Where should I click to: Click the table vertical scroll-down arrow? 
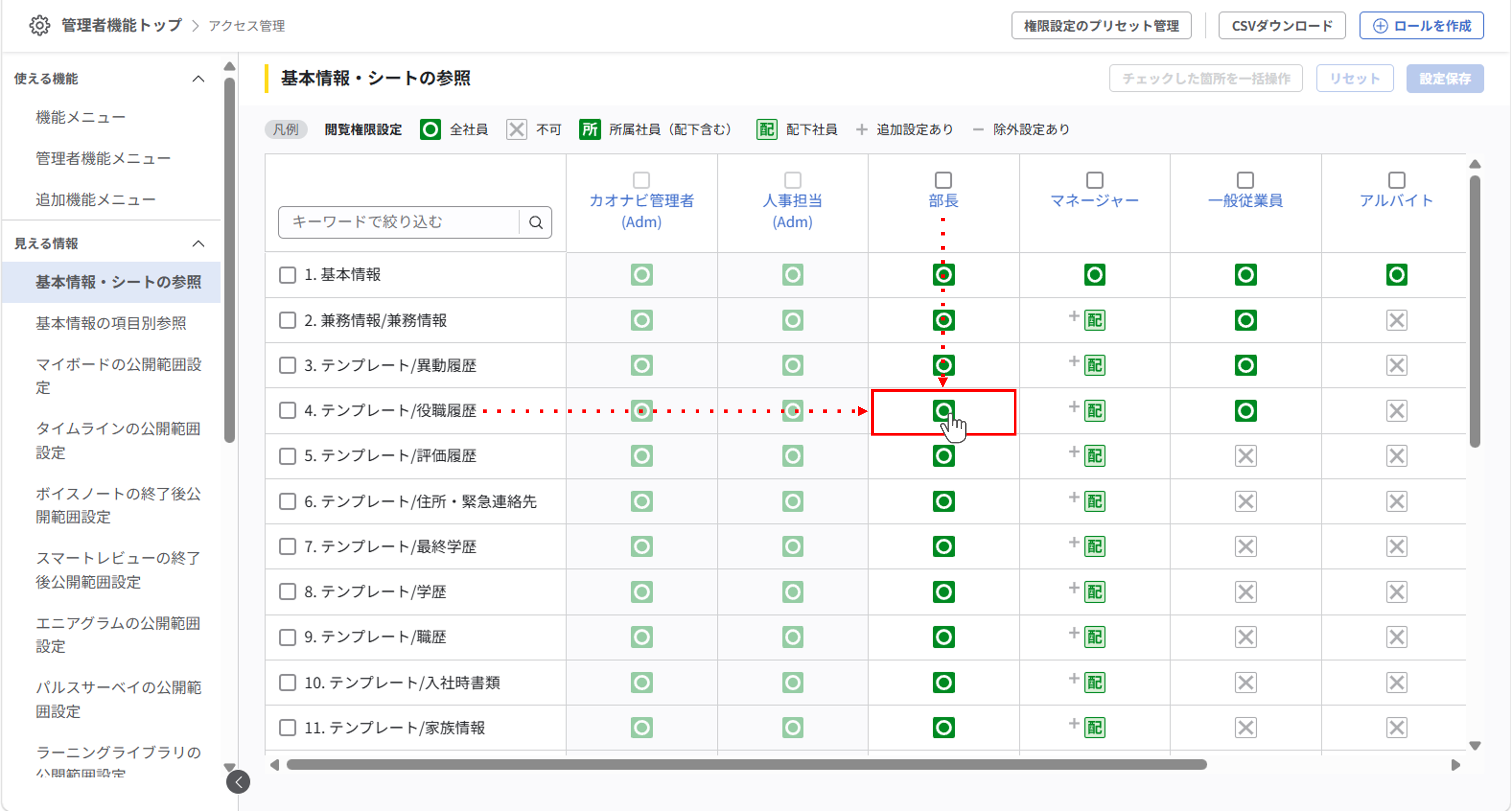point(1475,746)
